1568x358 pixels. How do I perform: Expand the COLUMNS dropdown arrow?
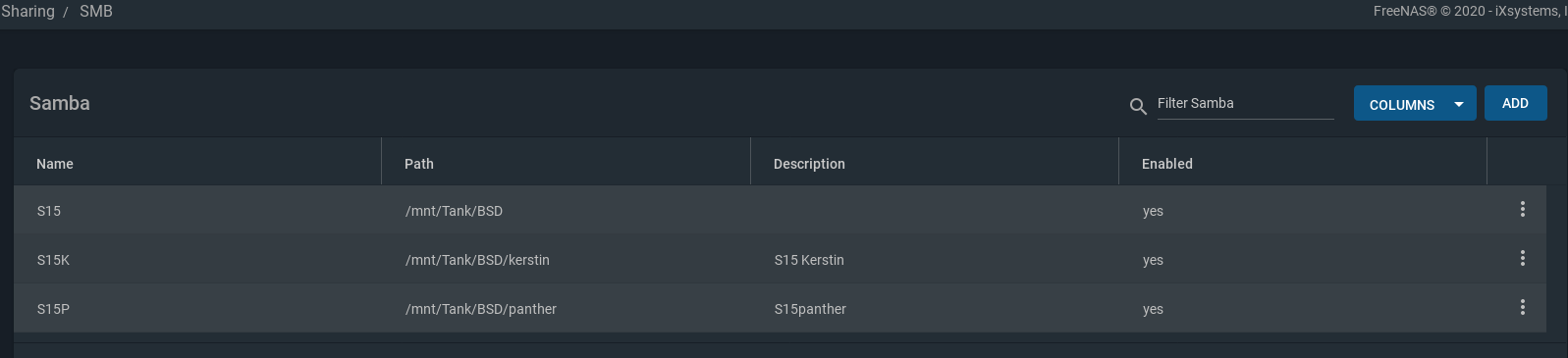coord(1459,105)
